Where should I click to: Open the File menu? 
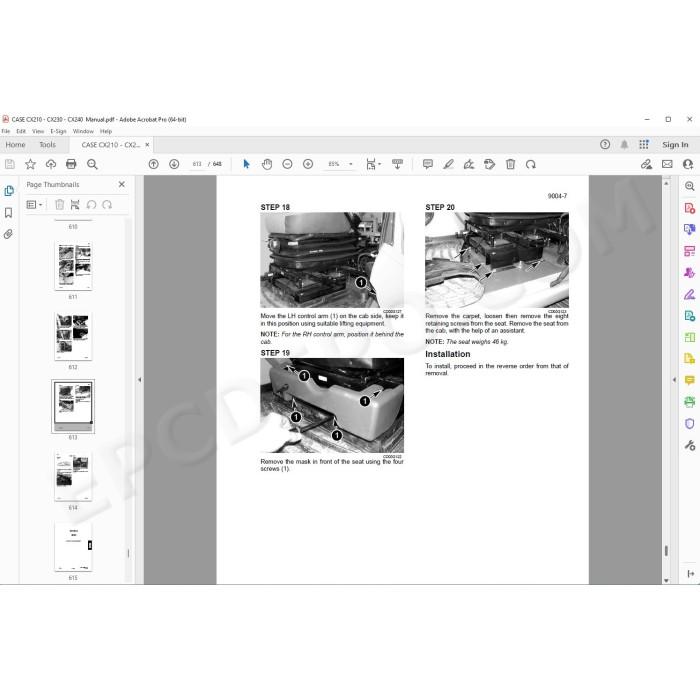pos(6,131)
